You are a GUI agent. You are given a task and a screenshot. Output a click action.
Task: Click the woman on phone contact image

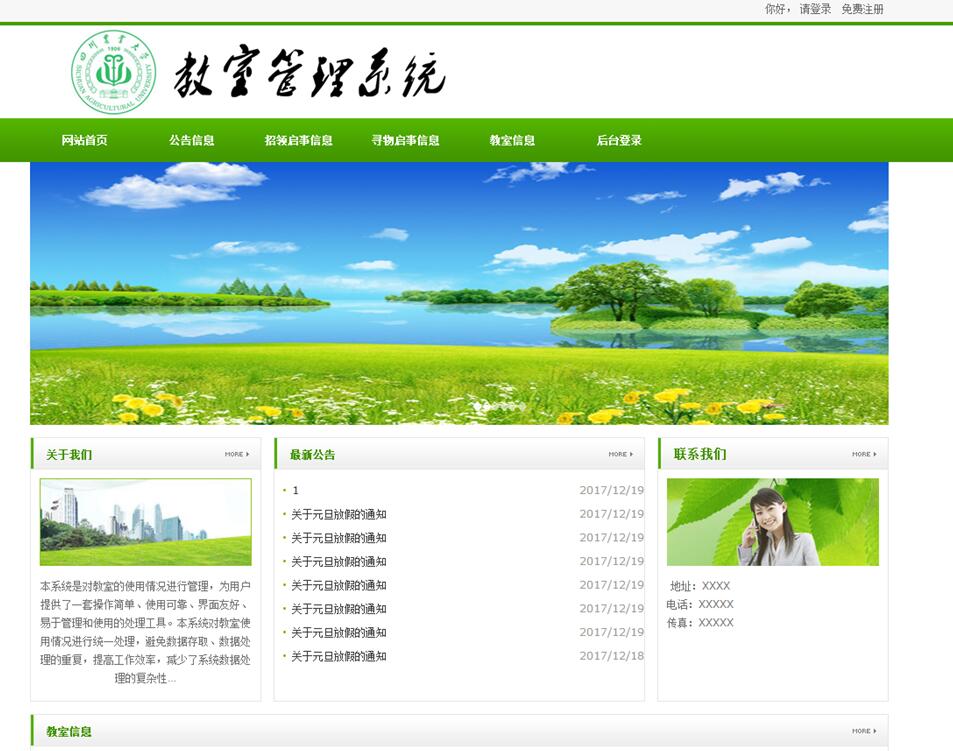[772, 522]
